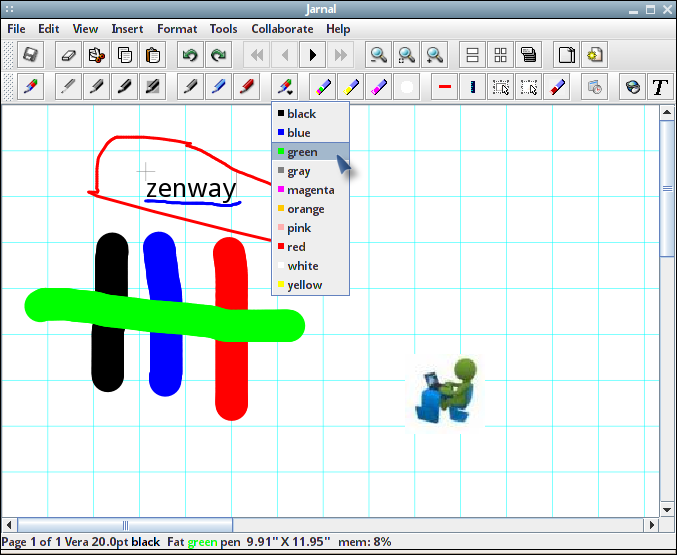Screen dimensions: 677x555
Task: Go to next page with black arrow
Action: (x=313, y=55)
